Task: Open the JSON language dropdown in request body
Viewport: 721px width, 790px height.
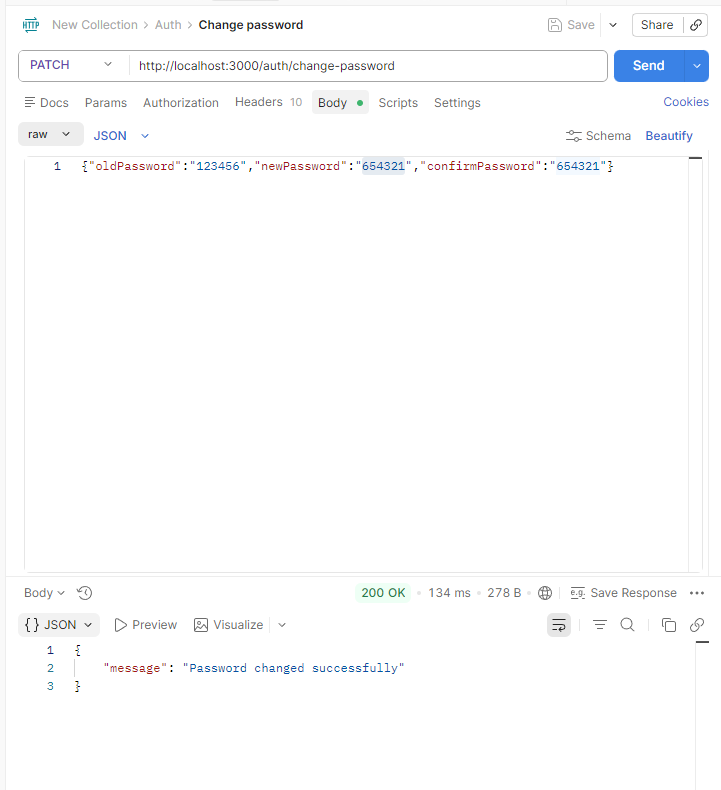Action: [x=121, y=136]
